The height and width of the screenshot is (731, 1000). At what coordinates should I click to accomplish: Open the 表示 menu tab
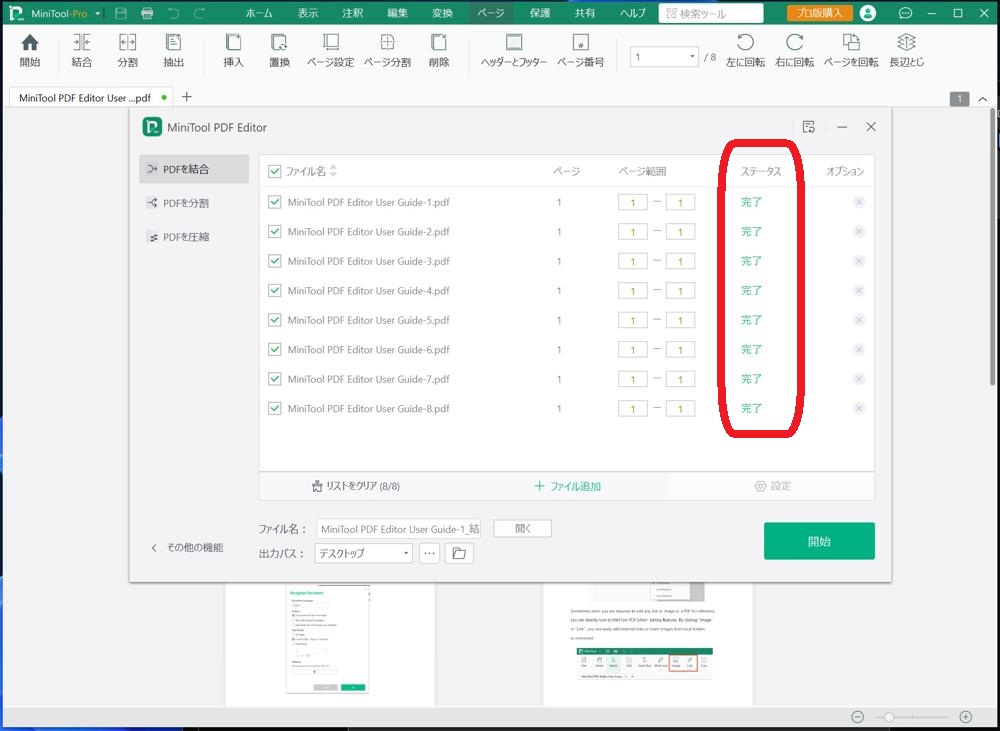click(307, 13)
